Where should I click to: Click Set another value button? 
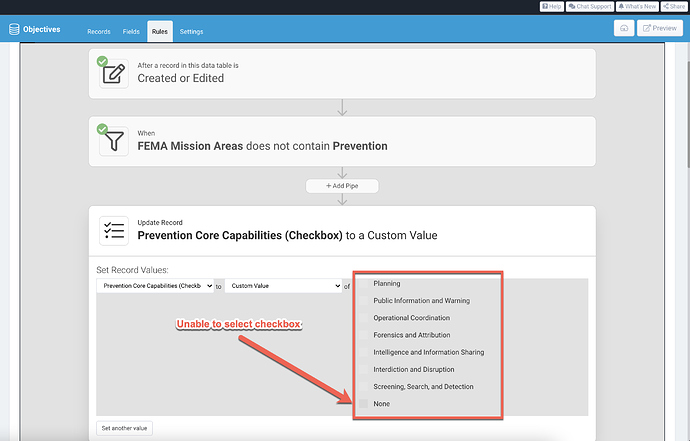(125, 428)
